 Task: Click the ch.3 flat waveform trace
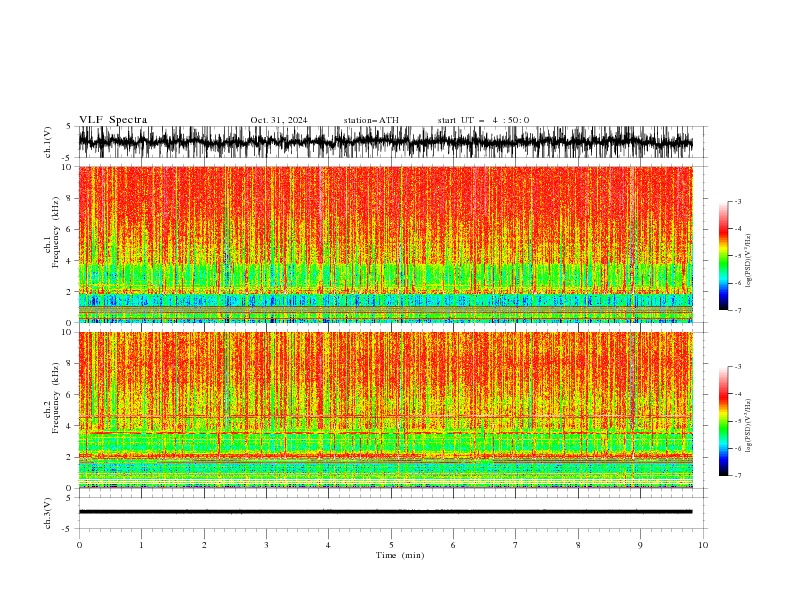[x=385, y=512]
